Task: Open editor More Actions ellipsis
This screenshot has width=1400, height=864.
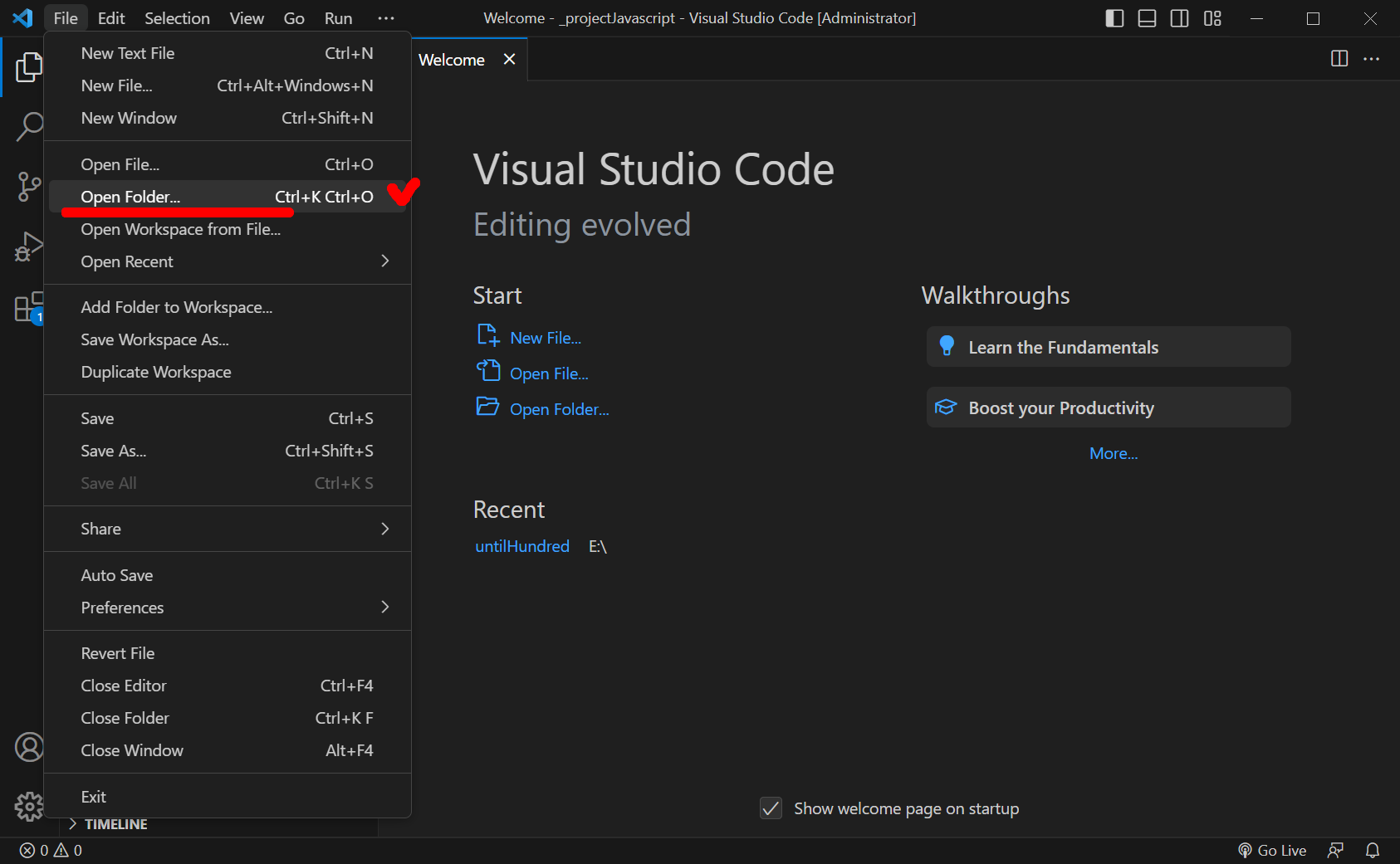Action: tap(1372, 58)
